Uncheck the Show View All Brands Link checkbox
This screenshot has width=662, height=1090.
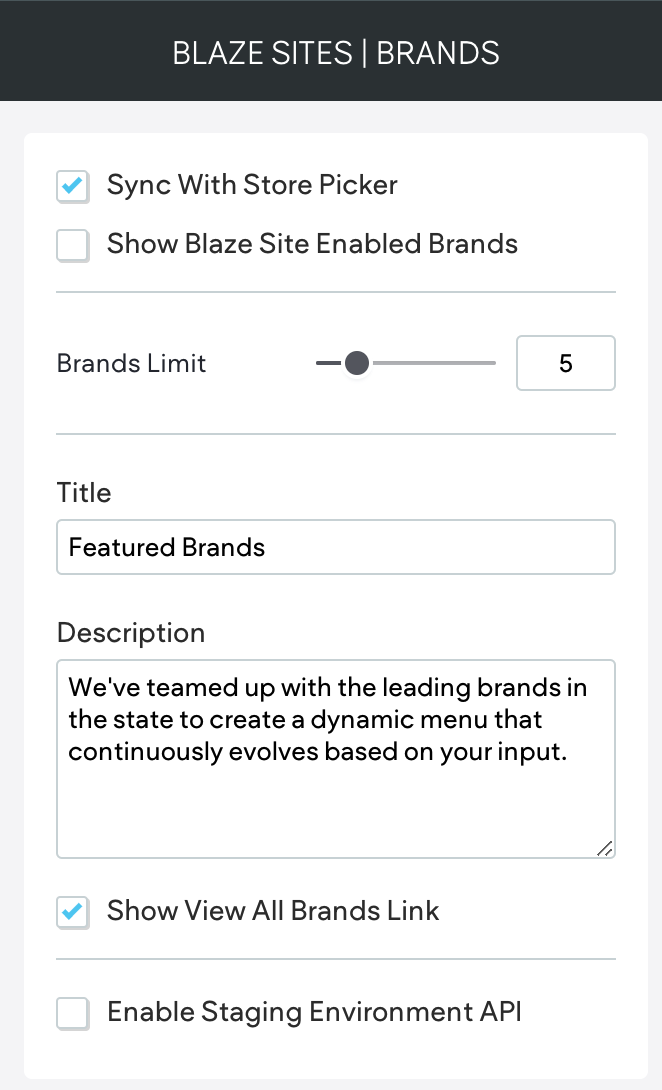tap(73, 912)
